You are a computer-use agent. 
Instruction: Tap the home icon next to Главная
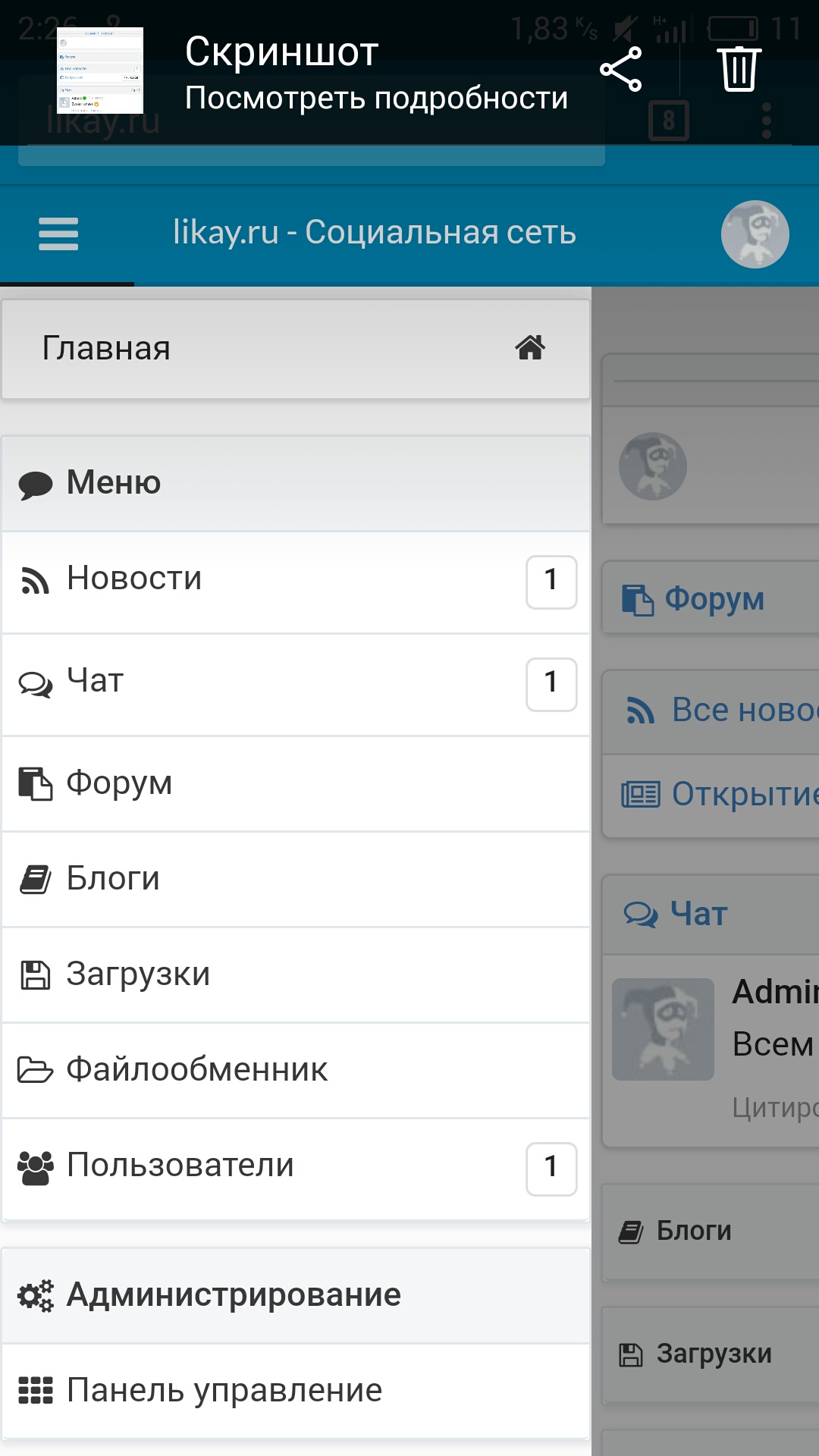click(x=530, y=348)
